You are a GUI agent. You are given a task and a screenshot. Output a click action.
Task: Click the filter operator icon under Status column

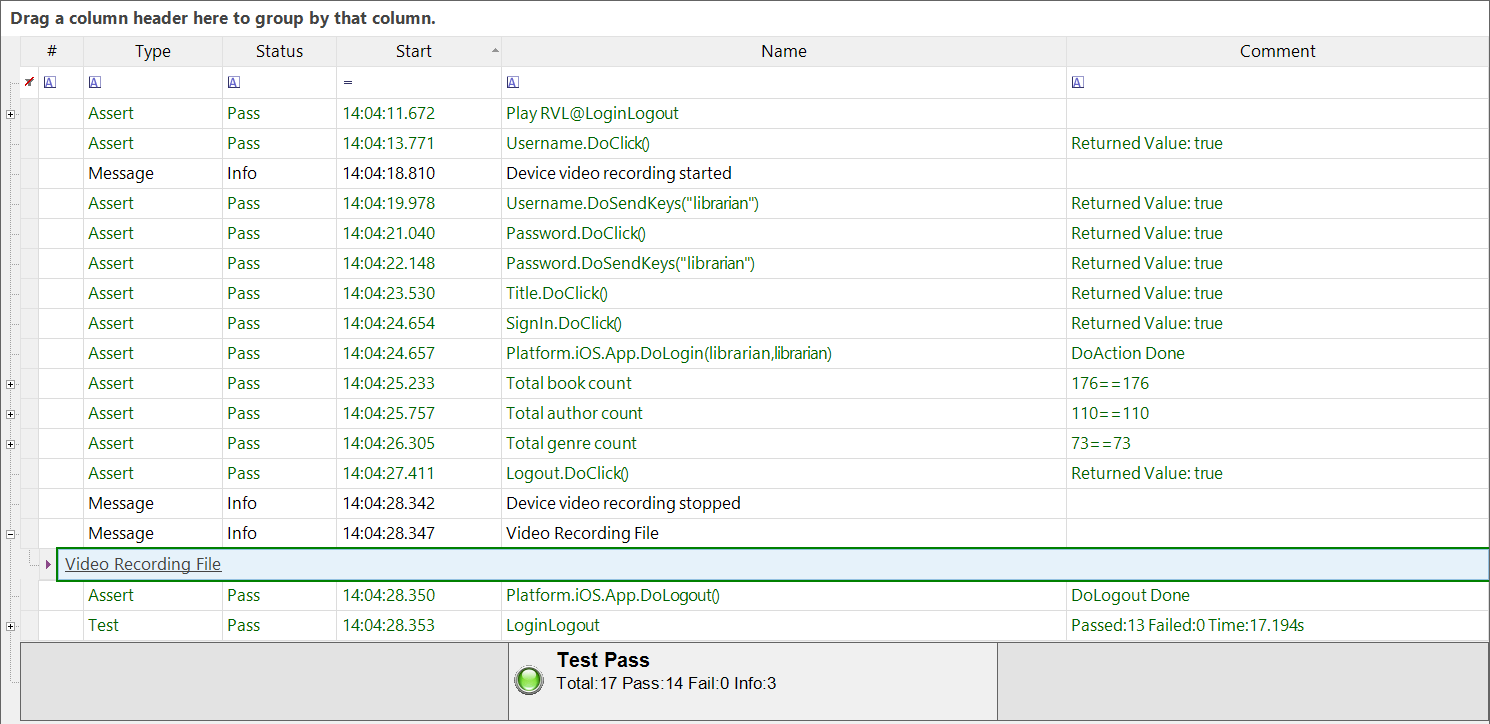point(234,82)
